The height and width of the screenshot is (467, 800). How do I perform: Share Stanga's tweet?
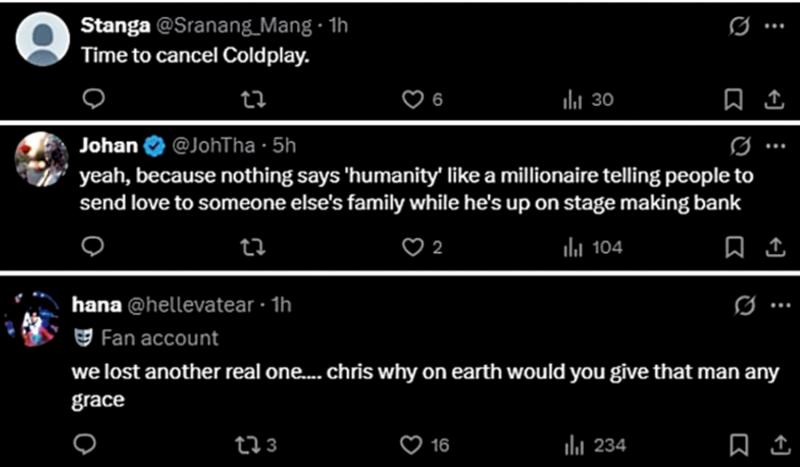click(x=772, y=99)
